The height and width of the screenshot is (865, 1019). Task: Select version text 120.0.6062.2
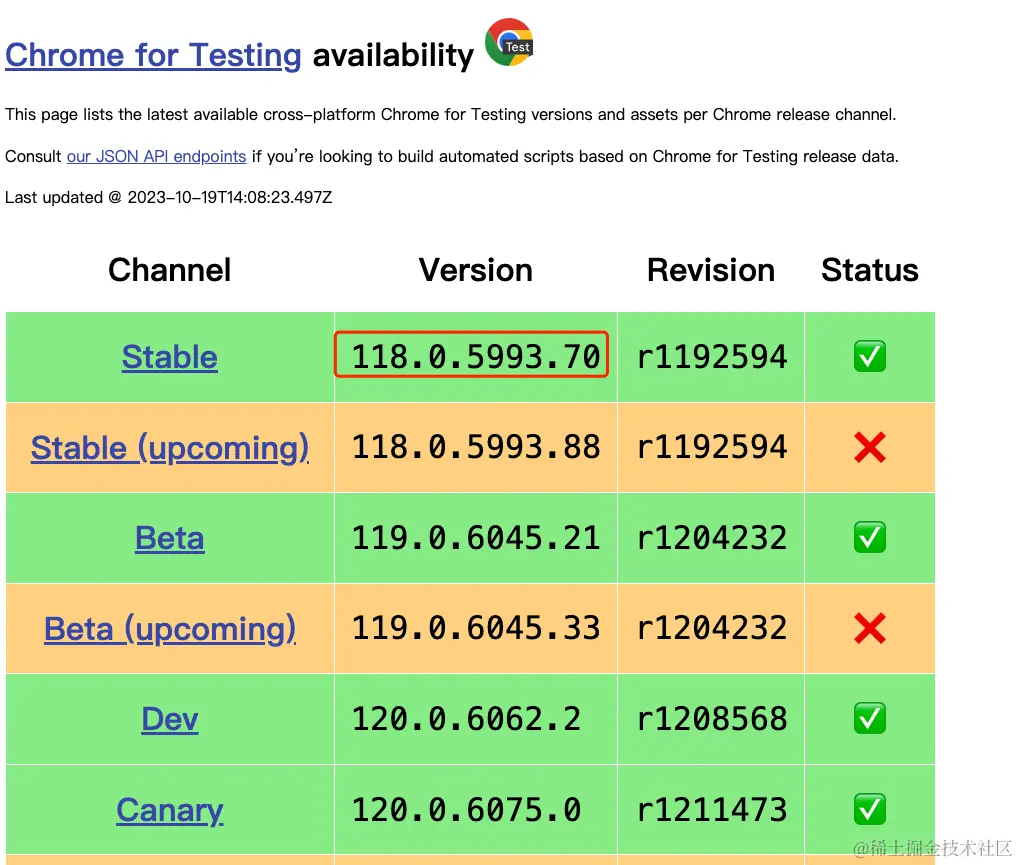point(467,719)
